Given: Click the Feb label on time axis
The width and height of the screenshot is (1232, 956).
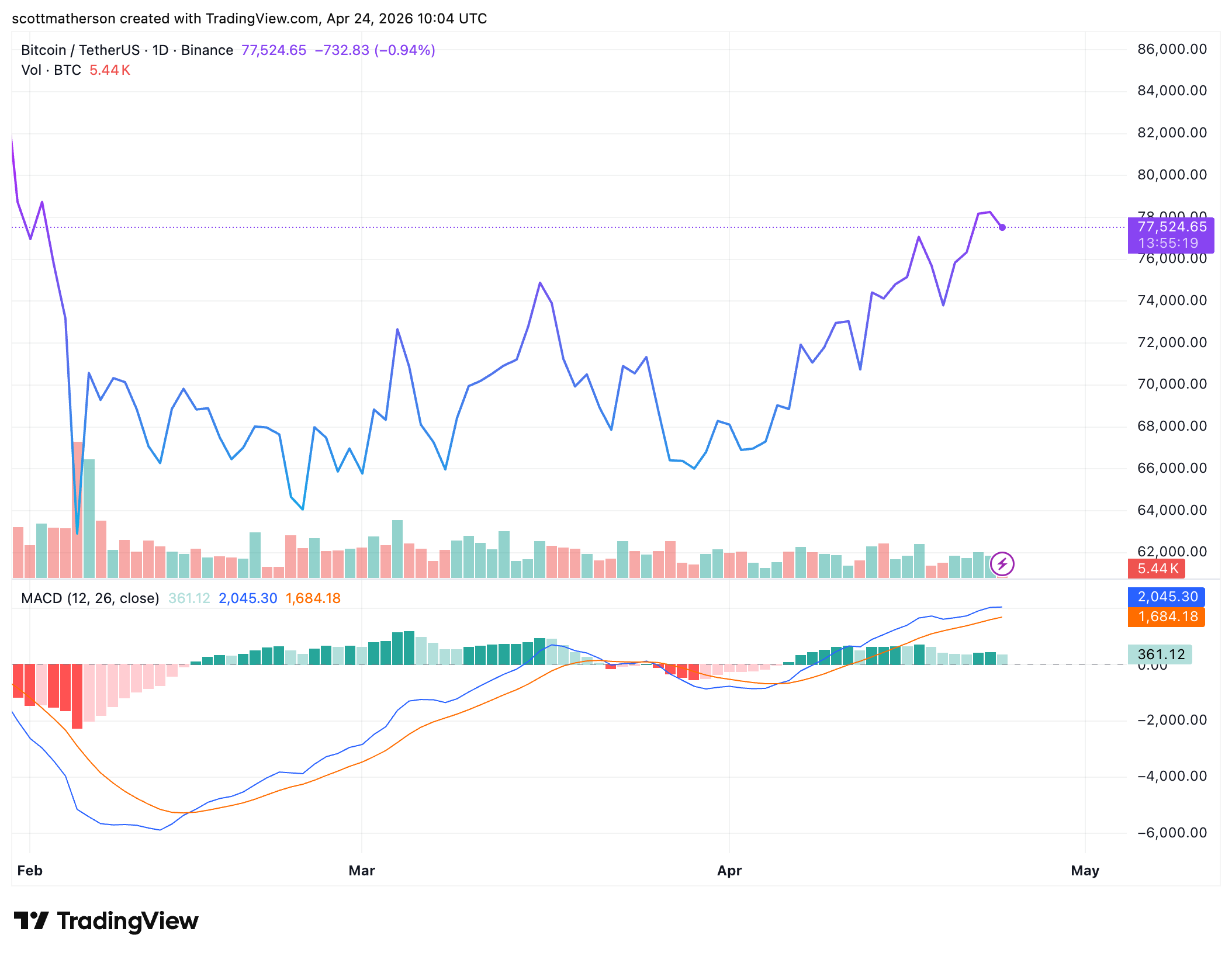Looking at the screenshot, I should pyautogui.click(x=30, y=871).
